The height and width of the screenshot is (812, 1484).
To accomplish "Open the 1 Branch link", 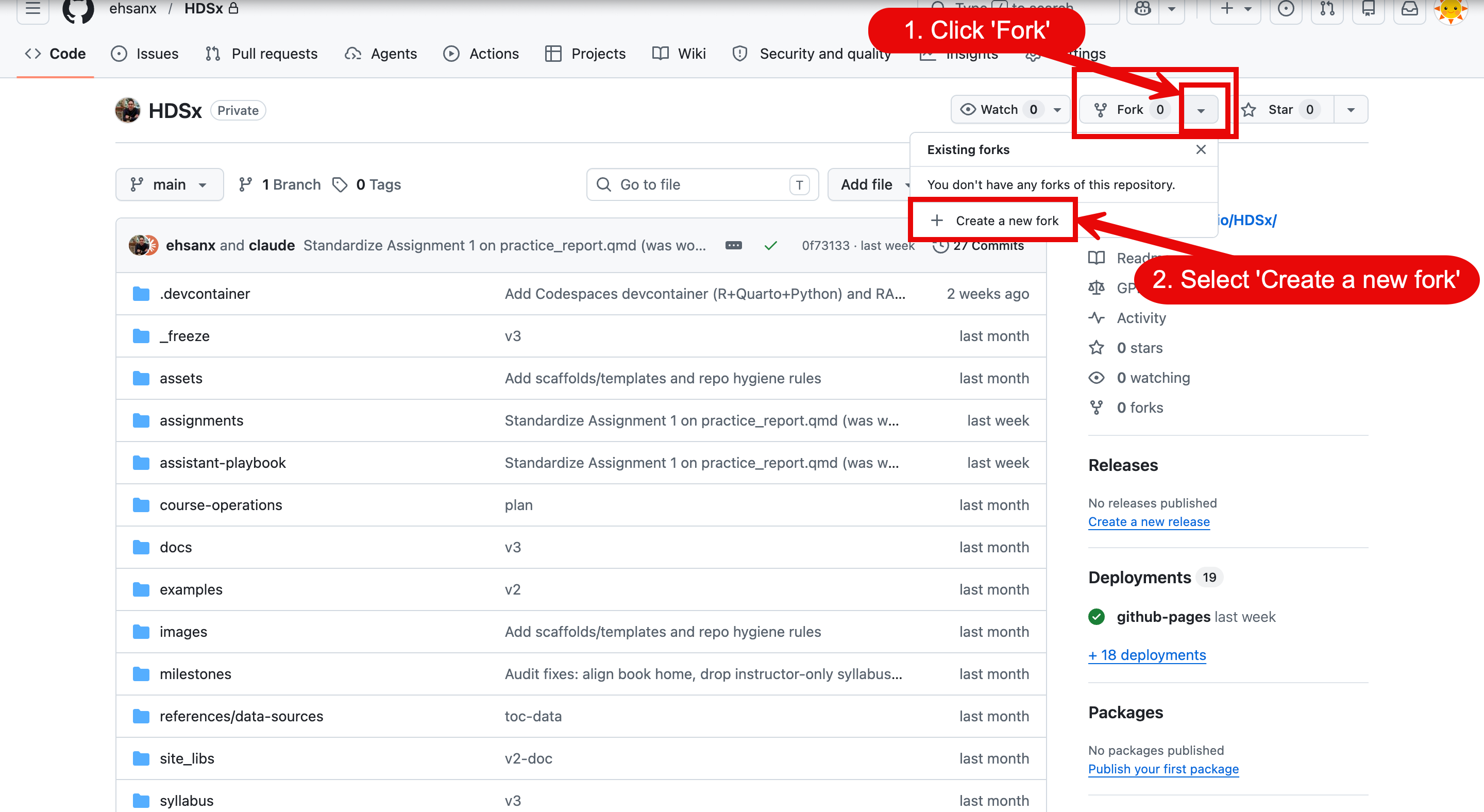I will [280, 184].
